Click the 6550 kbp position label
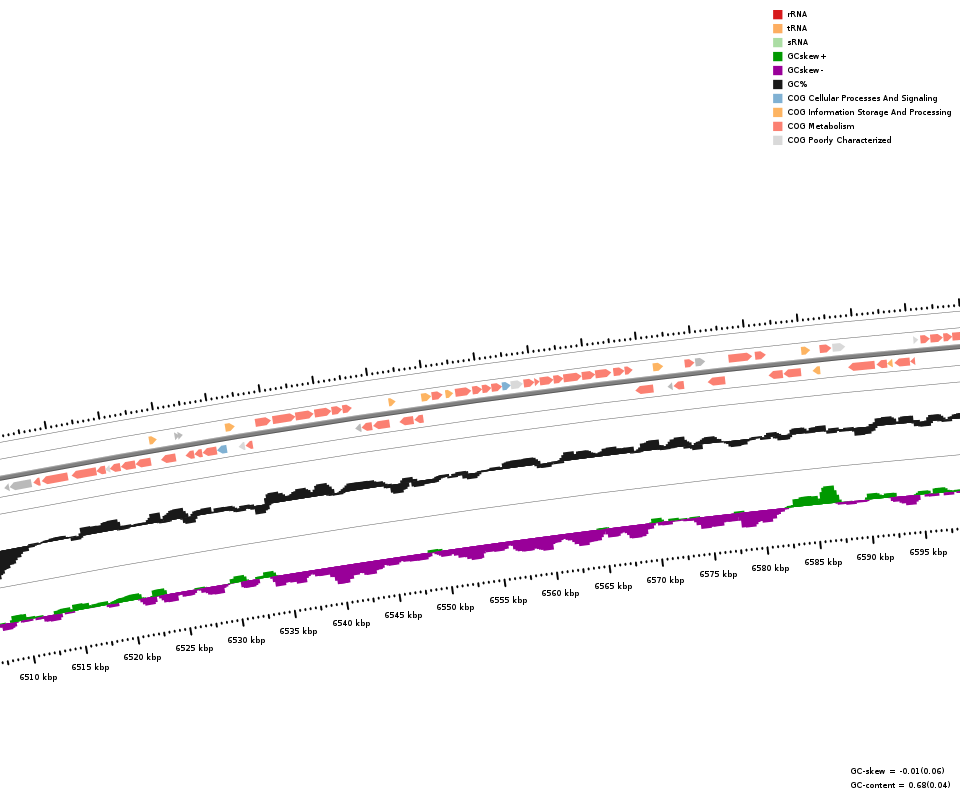Image resolution: width=960 pixels, height=800 pixels. point(455,607)
